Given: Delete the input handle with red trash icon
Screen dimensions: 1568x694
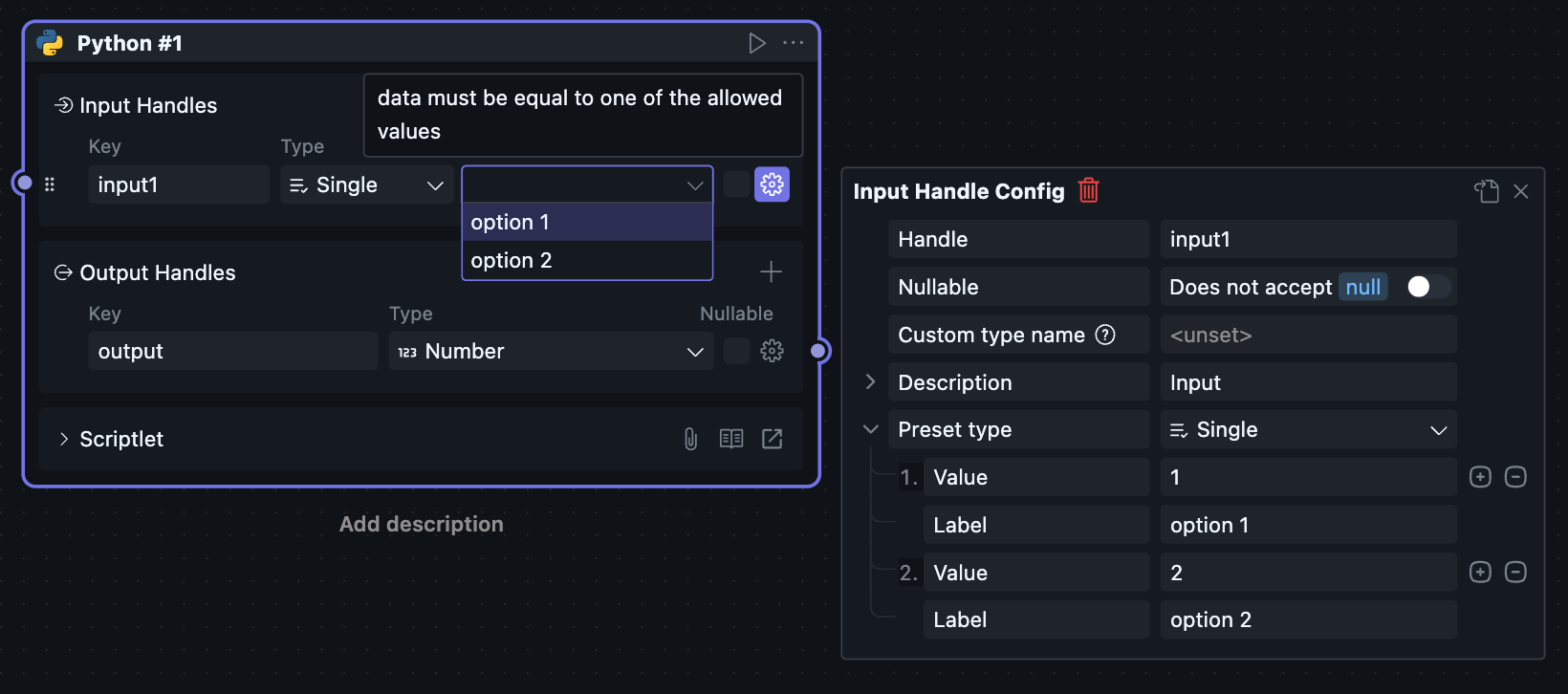Looking at the screenshot, I should [1088, 190].
